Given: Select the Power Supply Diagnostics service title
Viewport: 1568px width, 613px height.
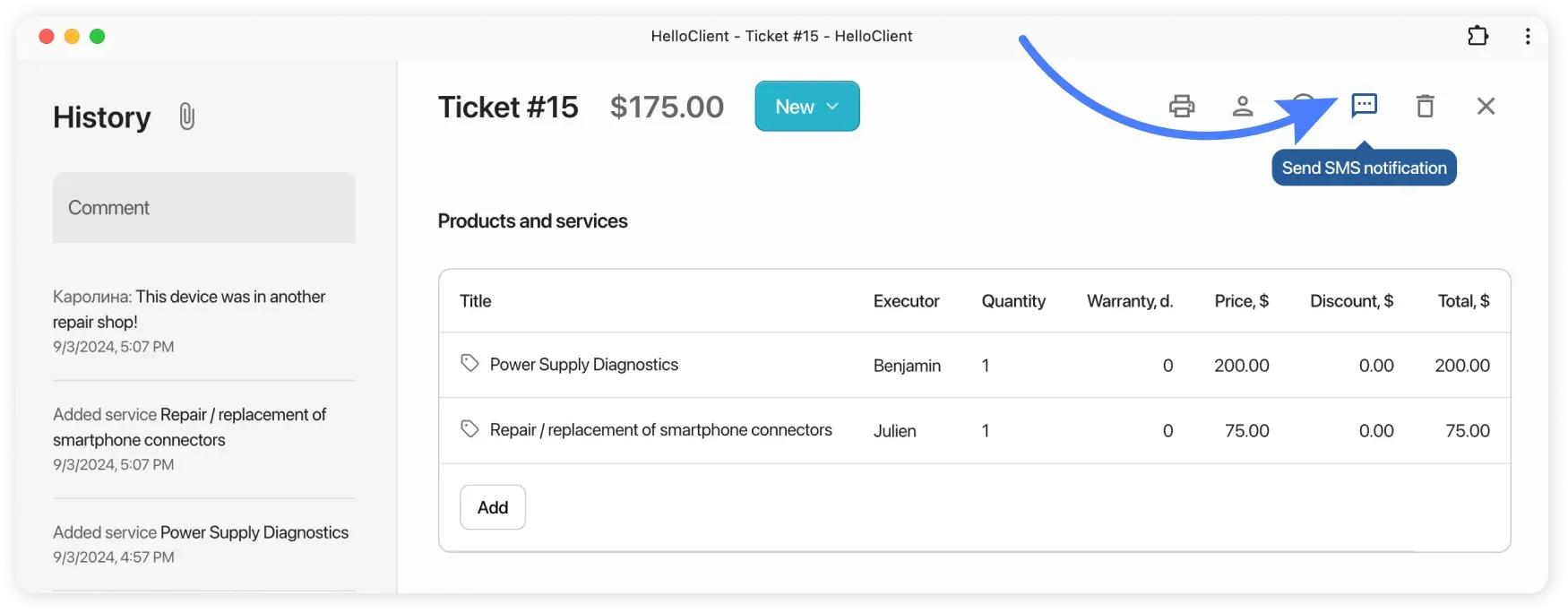Looking at the screenshot, I should click(583, 365).
